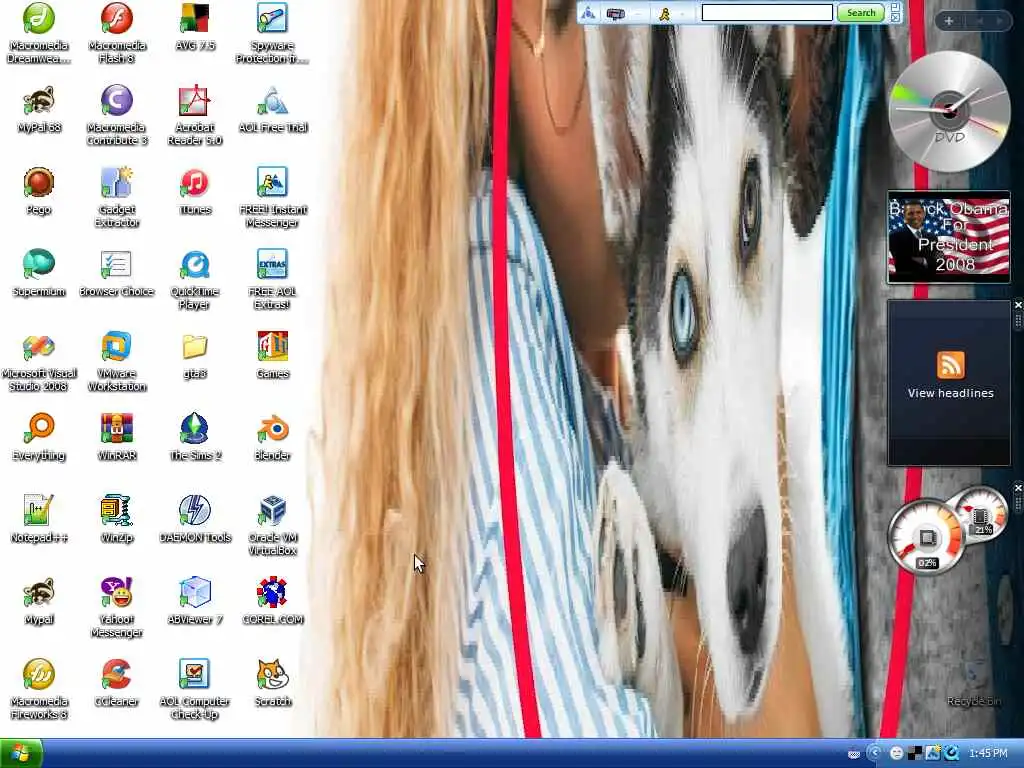Viewport: 1024px width, 768px height.
Task: Click the AOL running man icon in the search deskbar
Action: [x=664, y=13]
